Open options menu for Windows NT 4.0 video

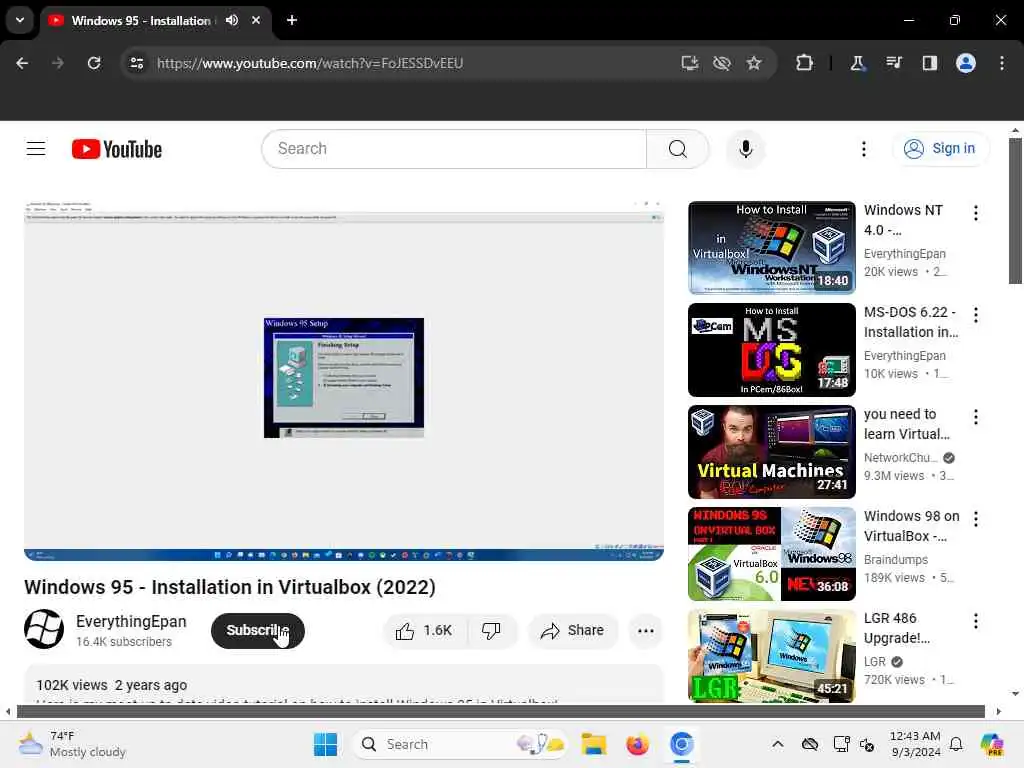coord(976,213)
